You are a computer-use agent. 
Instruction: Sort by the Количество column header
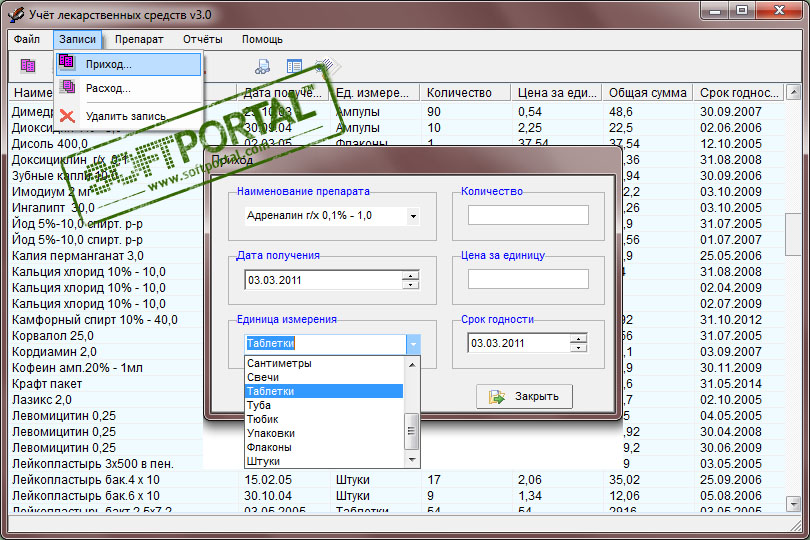(x=465, y=93)
